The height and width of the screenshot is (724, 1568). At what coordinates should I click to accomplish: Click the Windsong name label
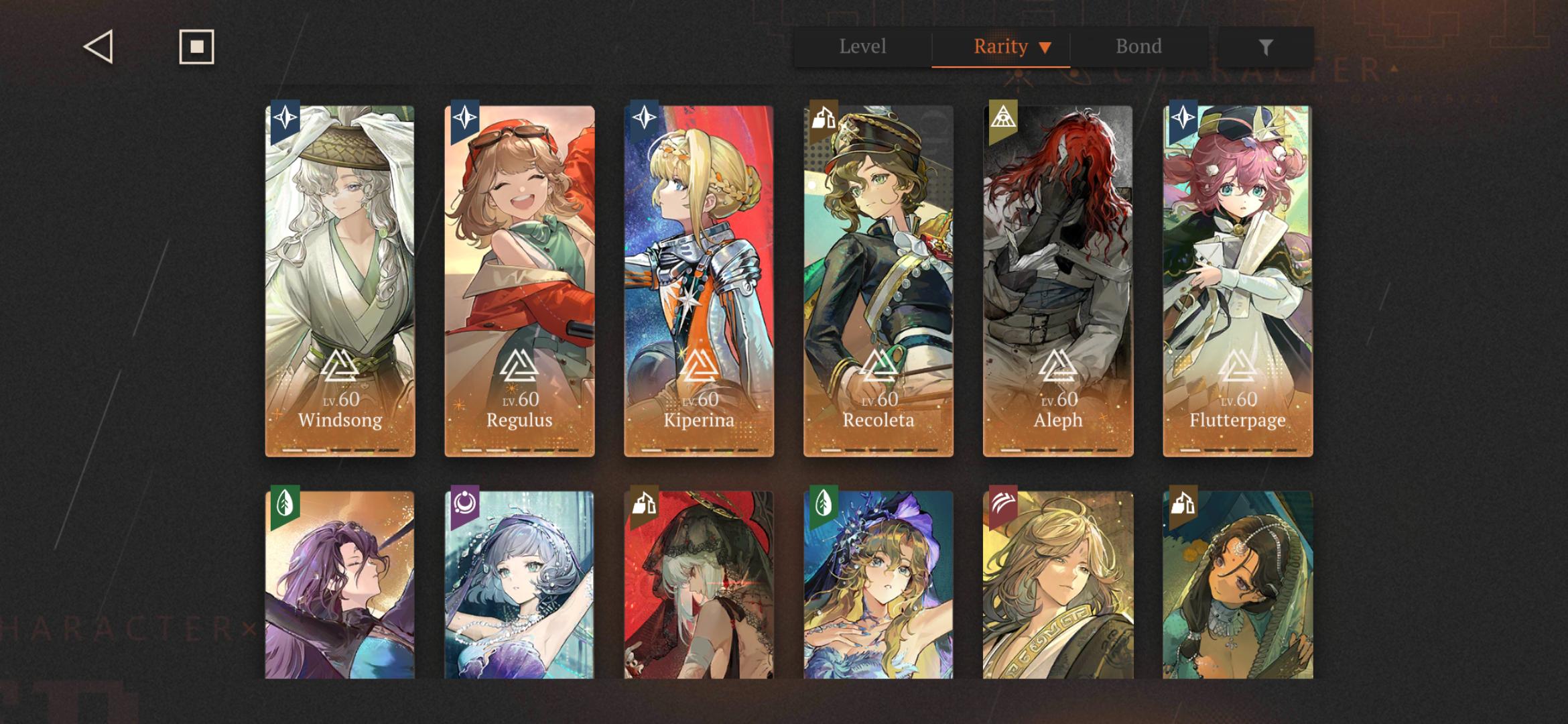(340, 420)
